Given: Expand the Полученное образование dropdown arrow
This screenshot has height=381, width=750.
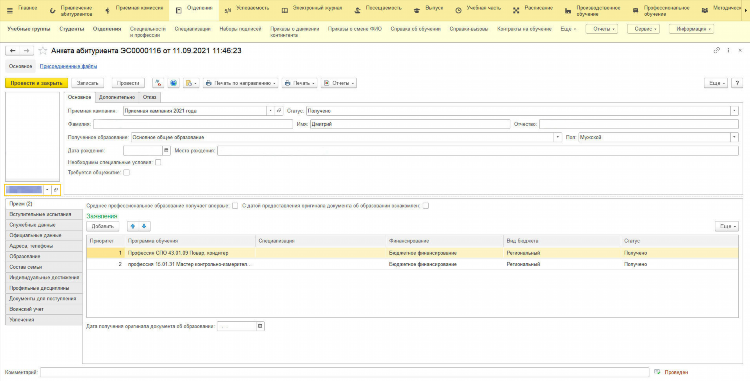Looking at the screenshot, I should (557, 137).
